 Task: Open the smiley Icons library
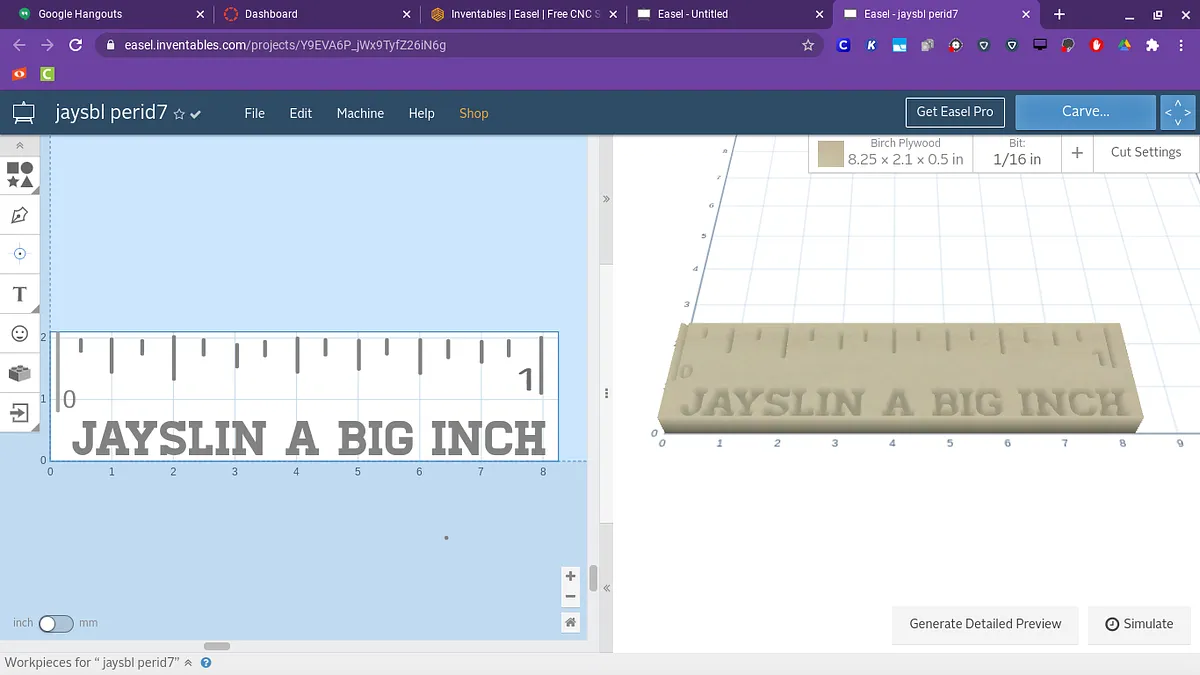tap(19, 333)
